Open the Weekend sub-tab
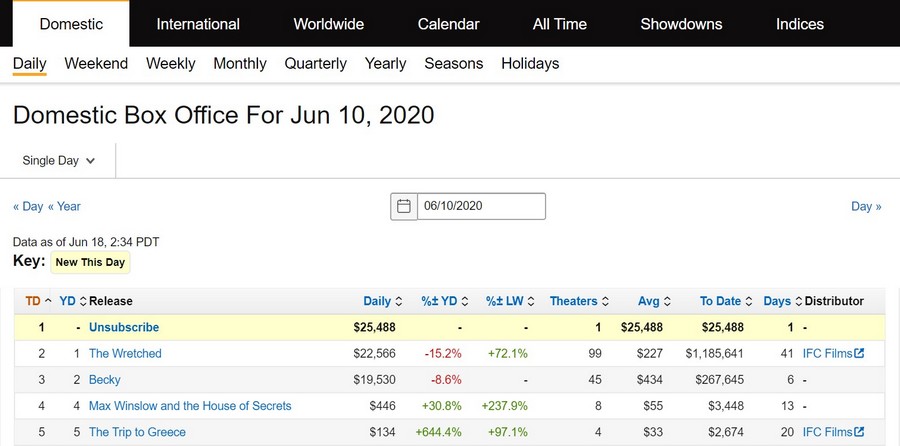900x446 pixels. coord(96,63)
